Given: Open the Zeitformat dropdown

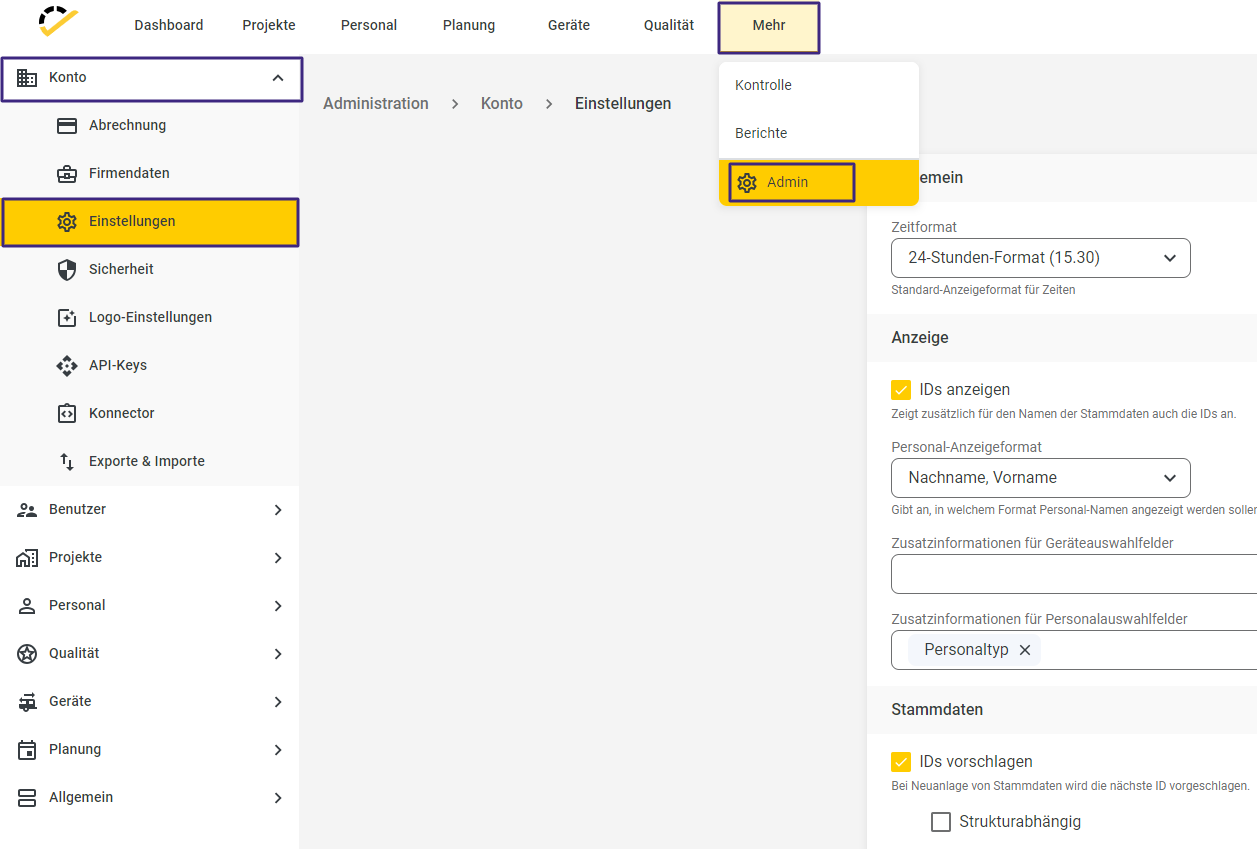Looking at the screenshot, I should tap(1040, 258).
